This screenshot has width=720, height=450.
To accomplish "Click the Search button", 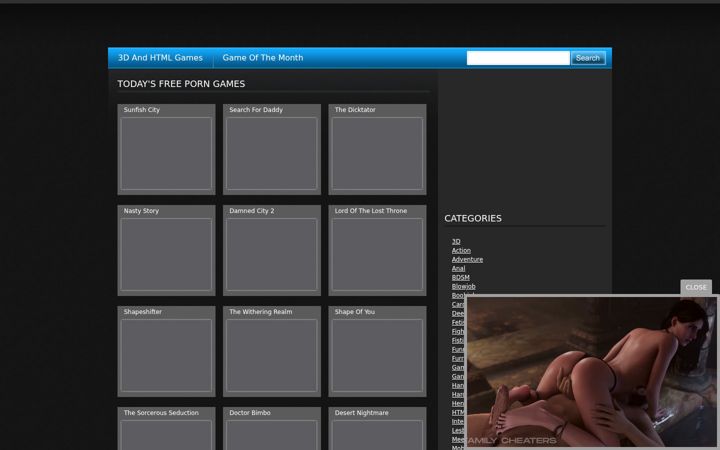I will click(588, 58).
